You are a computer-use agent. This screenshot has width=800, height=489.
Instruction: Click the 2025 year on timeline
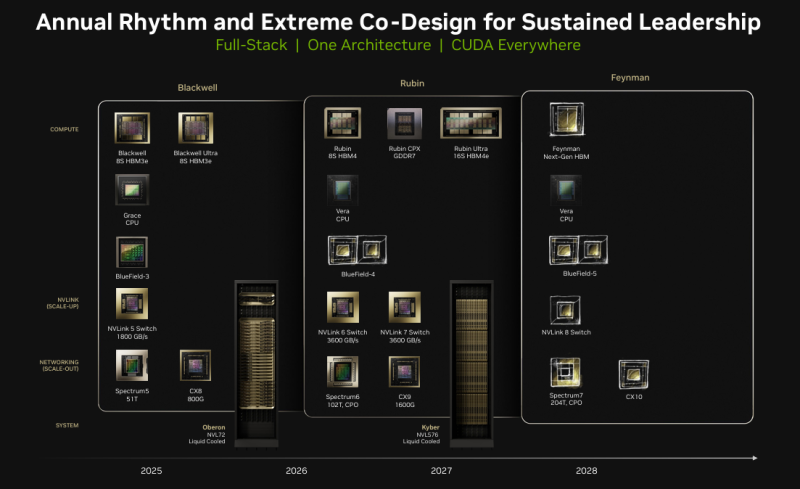tap(152, 471)
